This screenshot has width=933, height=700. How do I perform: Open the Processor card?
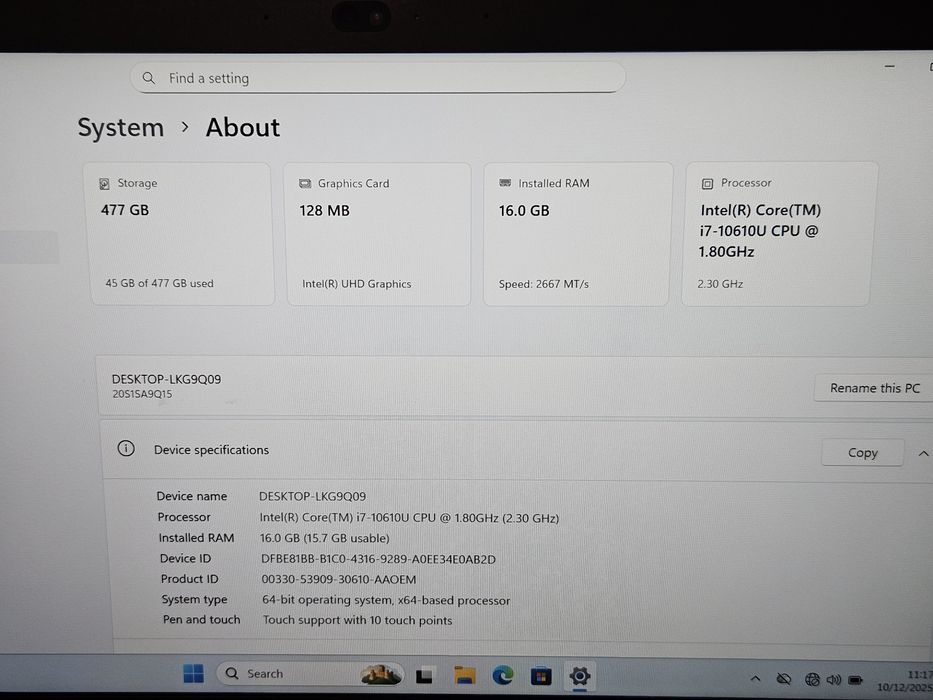pos(779,234)
